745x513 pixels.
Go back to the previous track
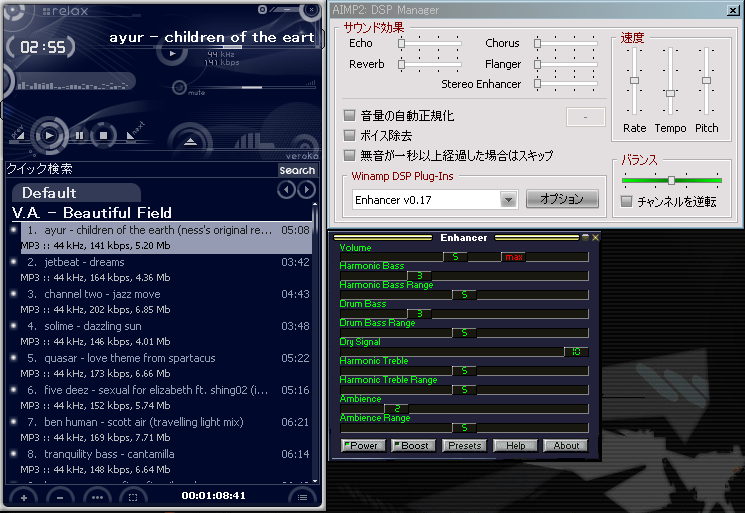[18, 134]
